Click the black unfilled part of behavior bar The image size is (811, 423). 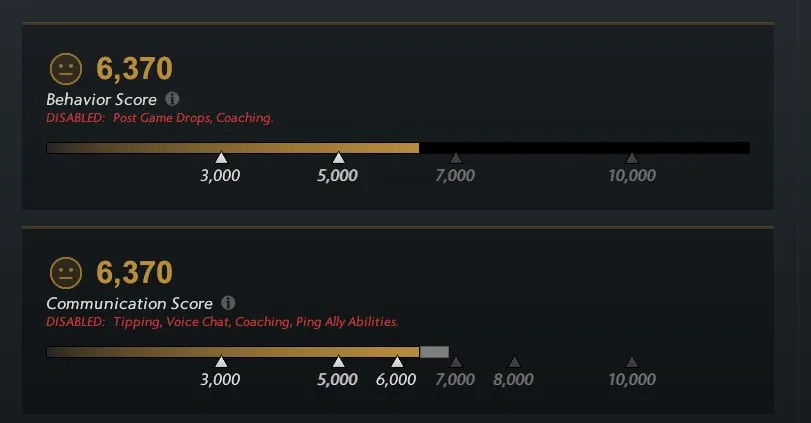click(x=584, y=148)
